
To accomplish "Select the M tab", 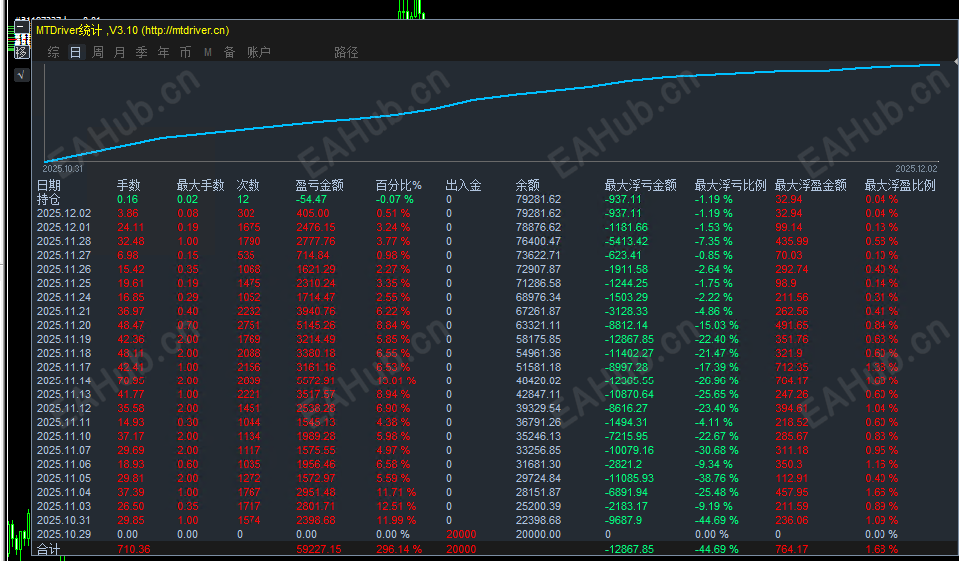I will coord(208,53).
